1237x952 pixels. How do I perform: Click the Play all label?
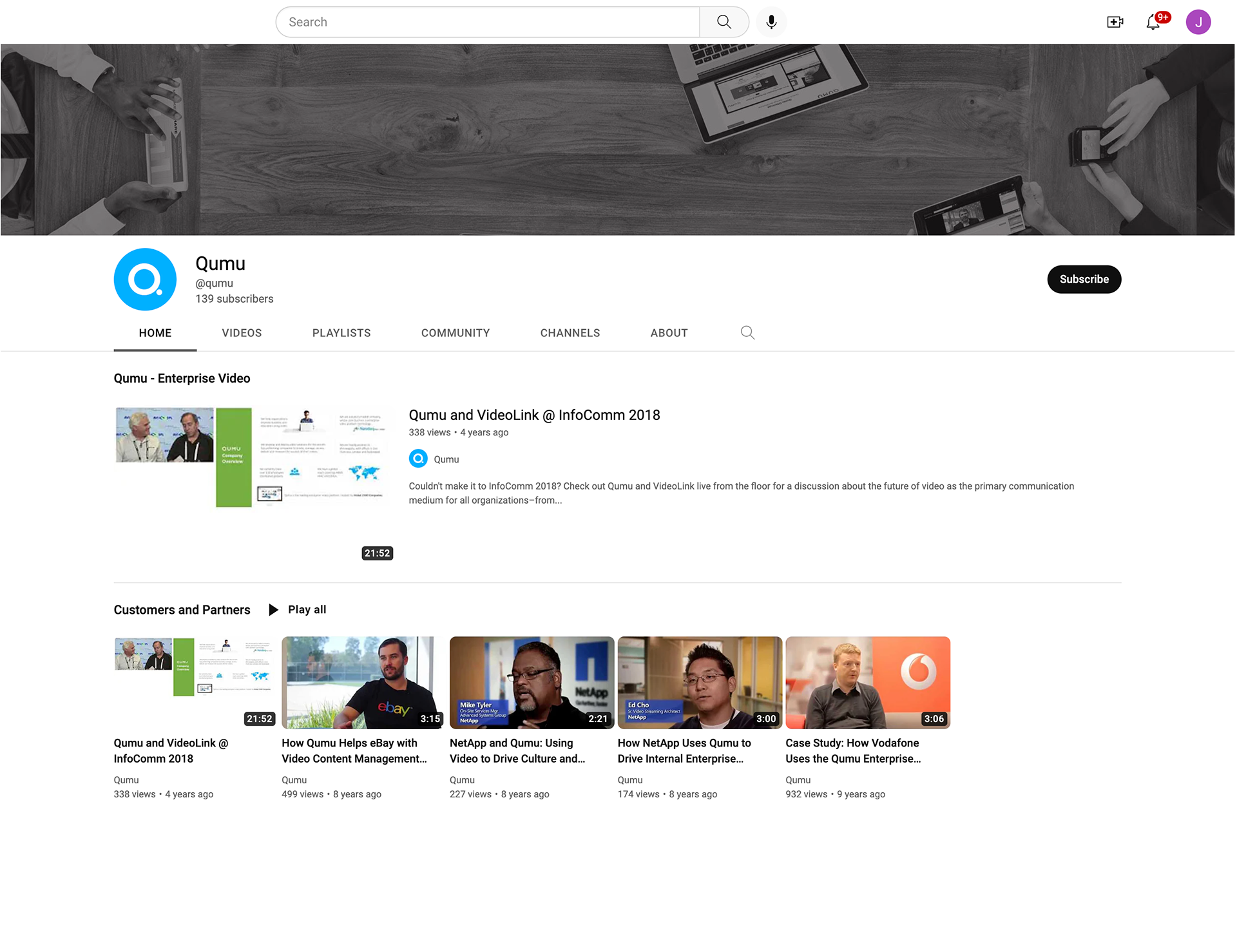click(307, 610)
